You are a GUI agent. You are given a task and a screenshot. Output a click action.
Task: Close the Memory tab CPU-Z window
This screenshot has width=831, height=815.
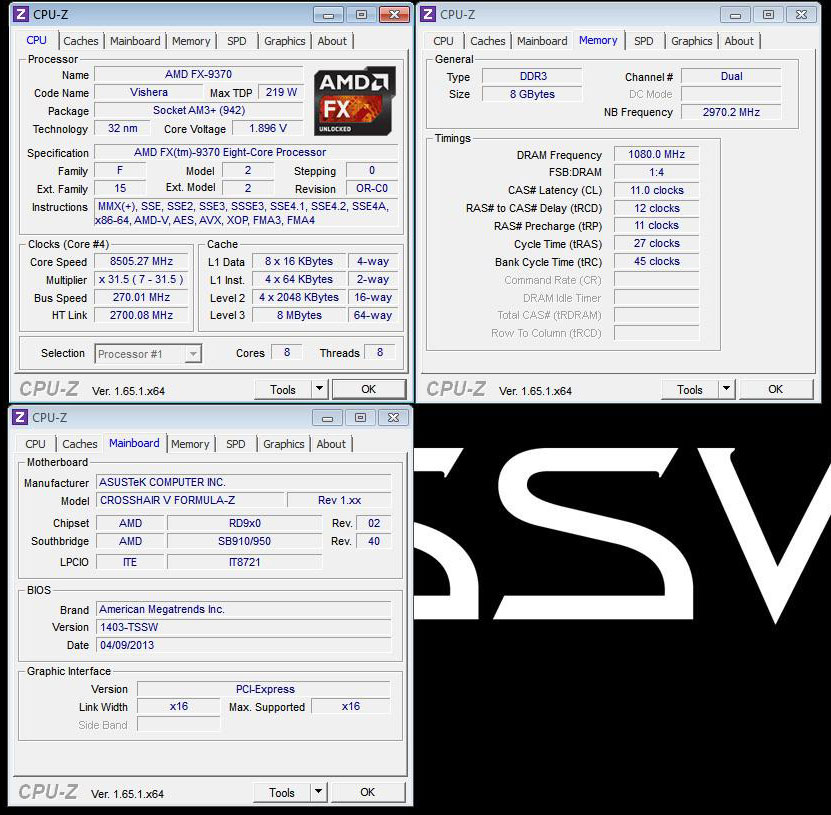tap(801, 15)
